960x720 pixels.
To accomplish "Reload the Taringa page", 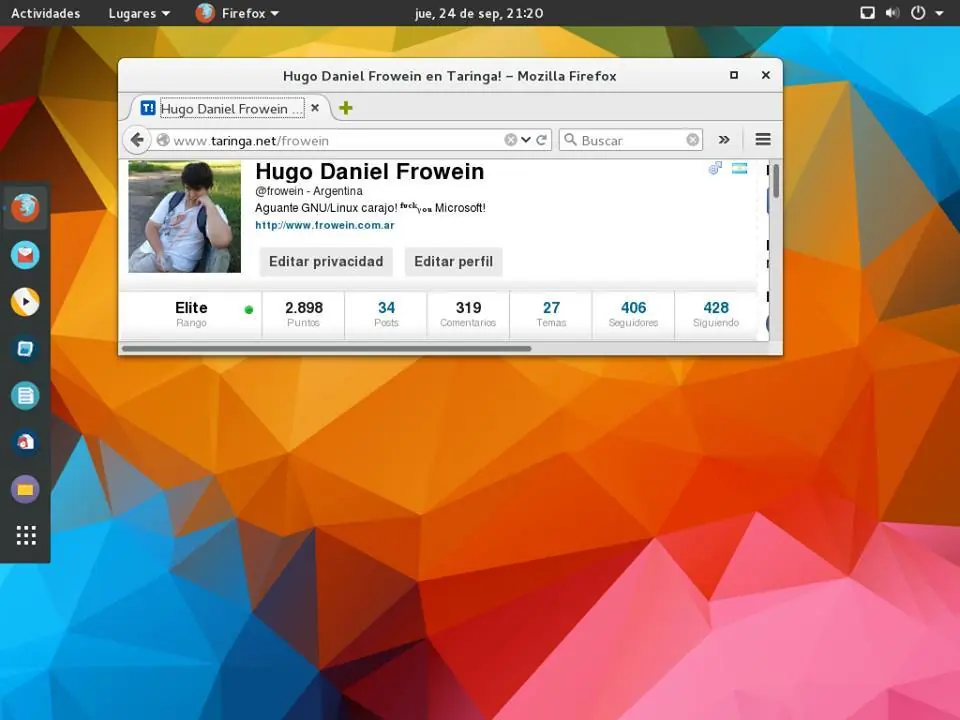I will click(541, 140).
